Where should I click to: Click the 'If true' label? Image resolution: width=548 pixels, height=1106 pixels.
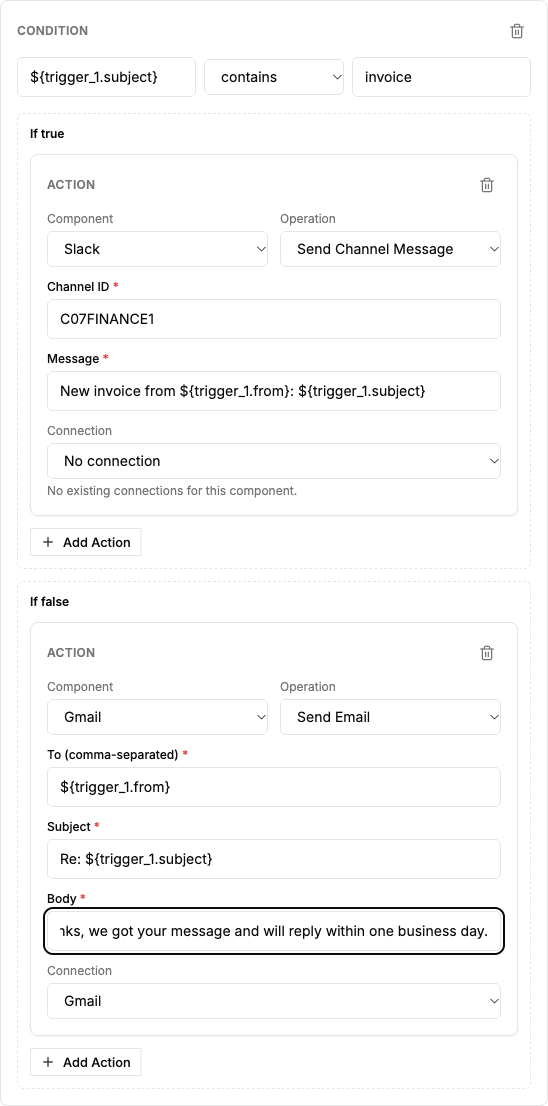[47, 133]
